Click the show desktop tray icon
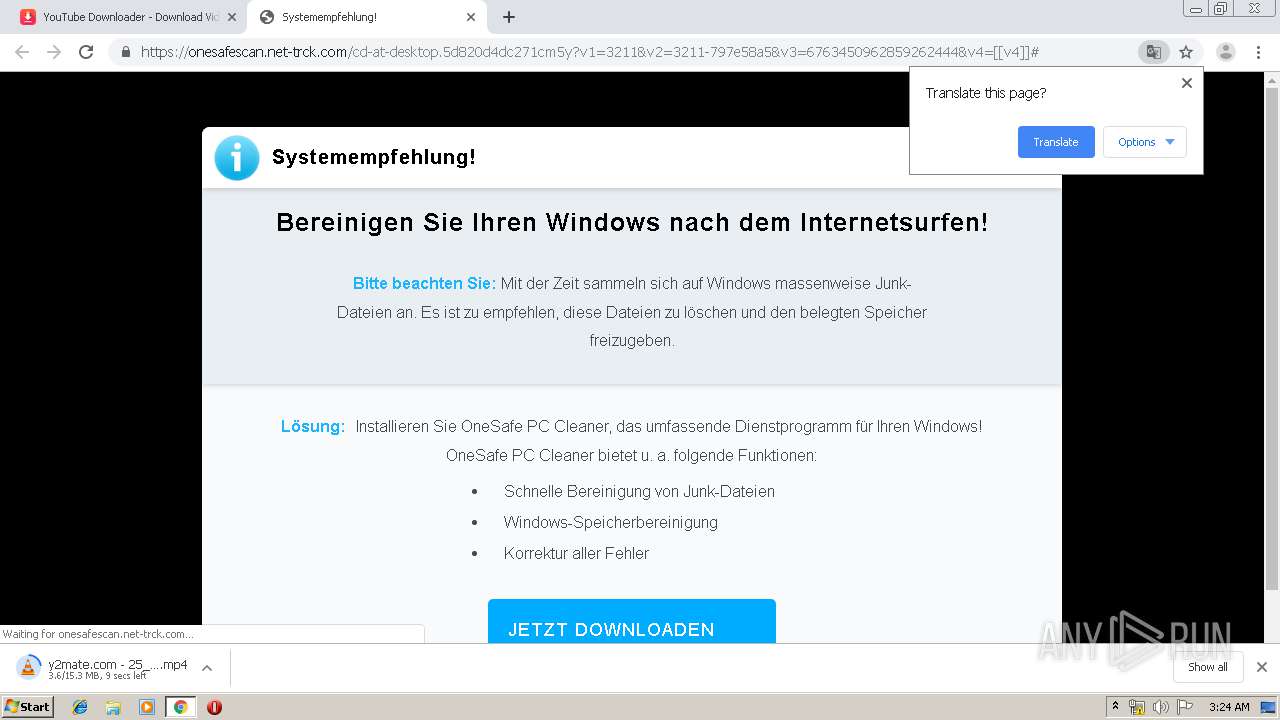 pos(1268,707)
